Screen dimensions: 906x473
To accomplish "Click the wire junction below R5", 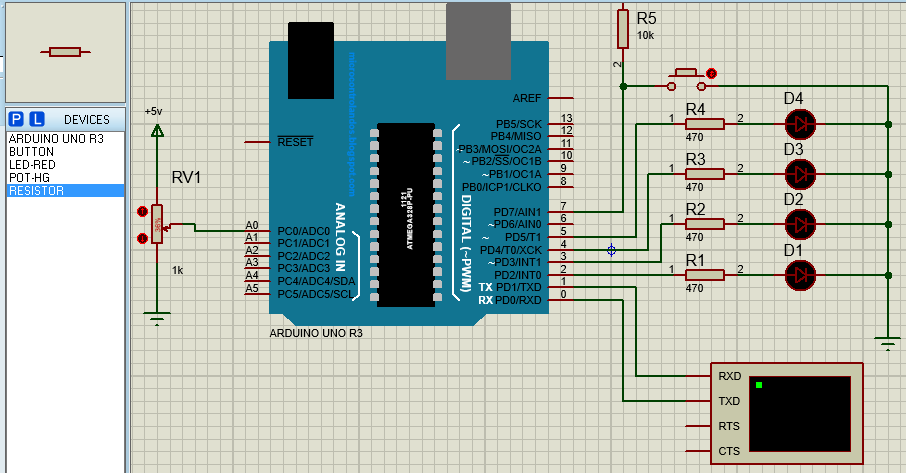I will (623, 86).
